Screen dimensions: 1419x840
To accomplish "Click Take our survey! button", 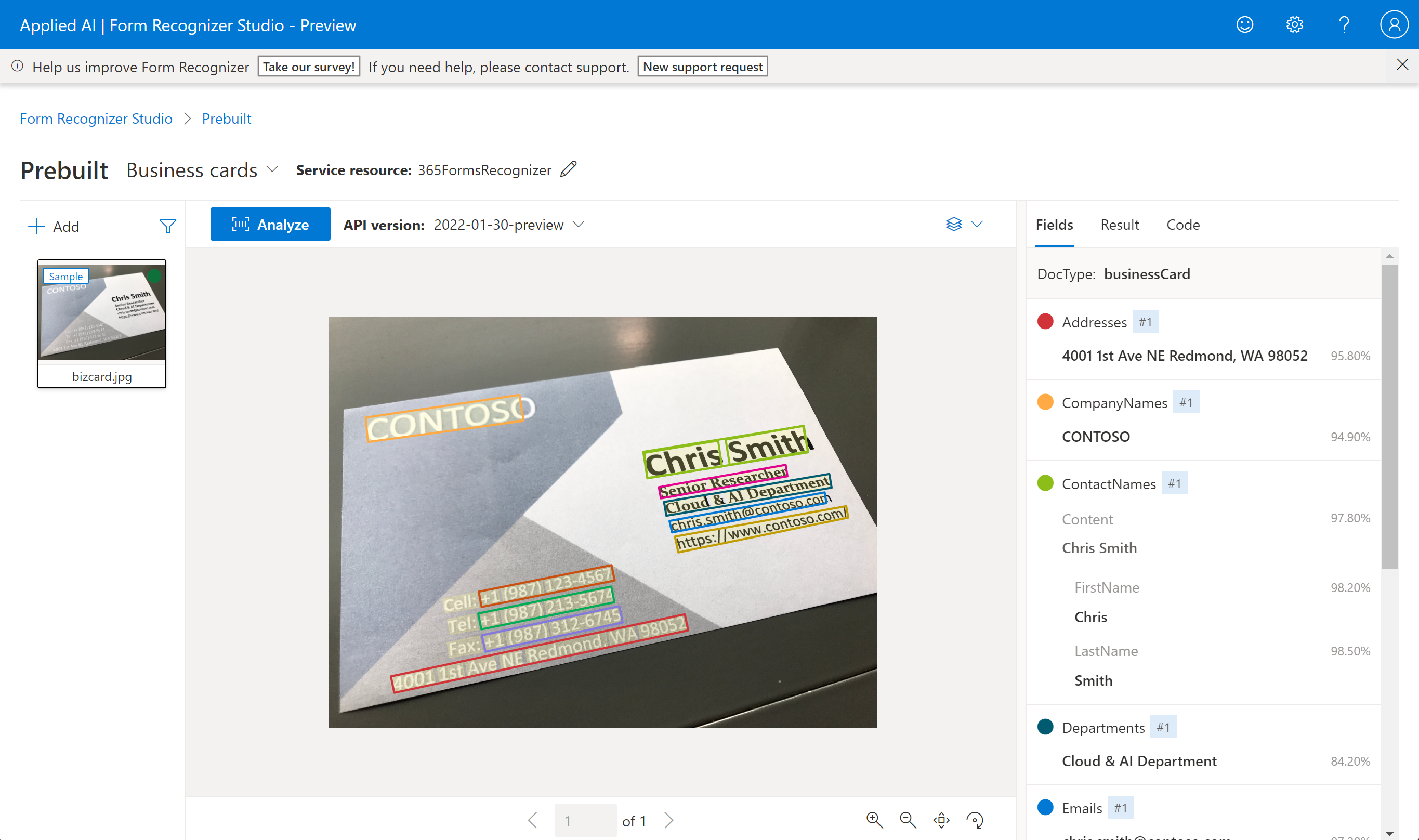I will click(308, 66).
